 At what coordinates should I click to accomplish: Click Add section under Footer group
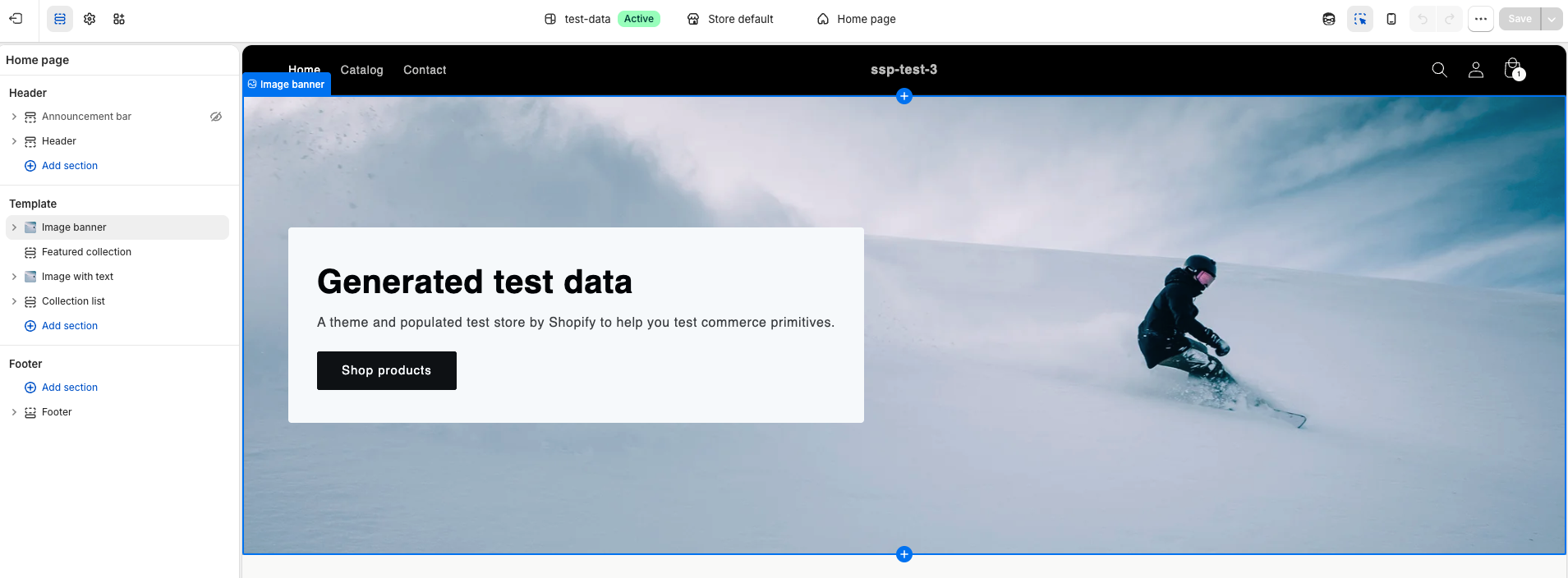coord(62,388)
